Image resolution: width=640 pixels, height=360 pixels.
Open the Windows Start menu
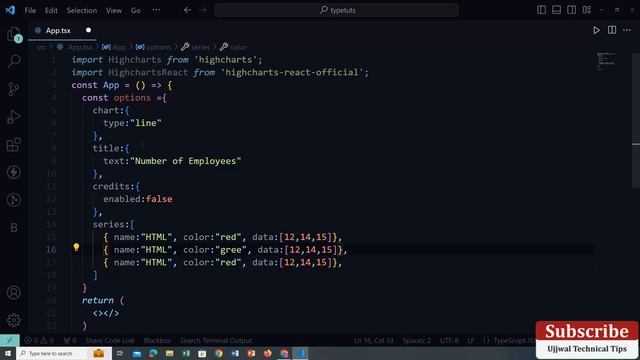tap(8, 353)
